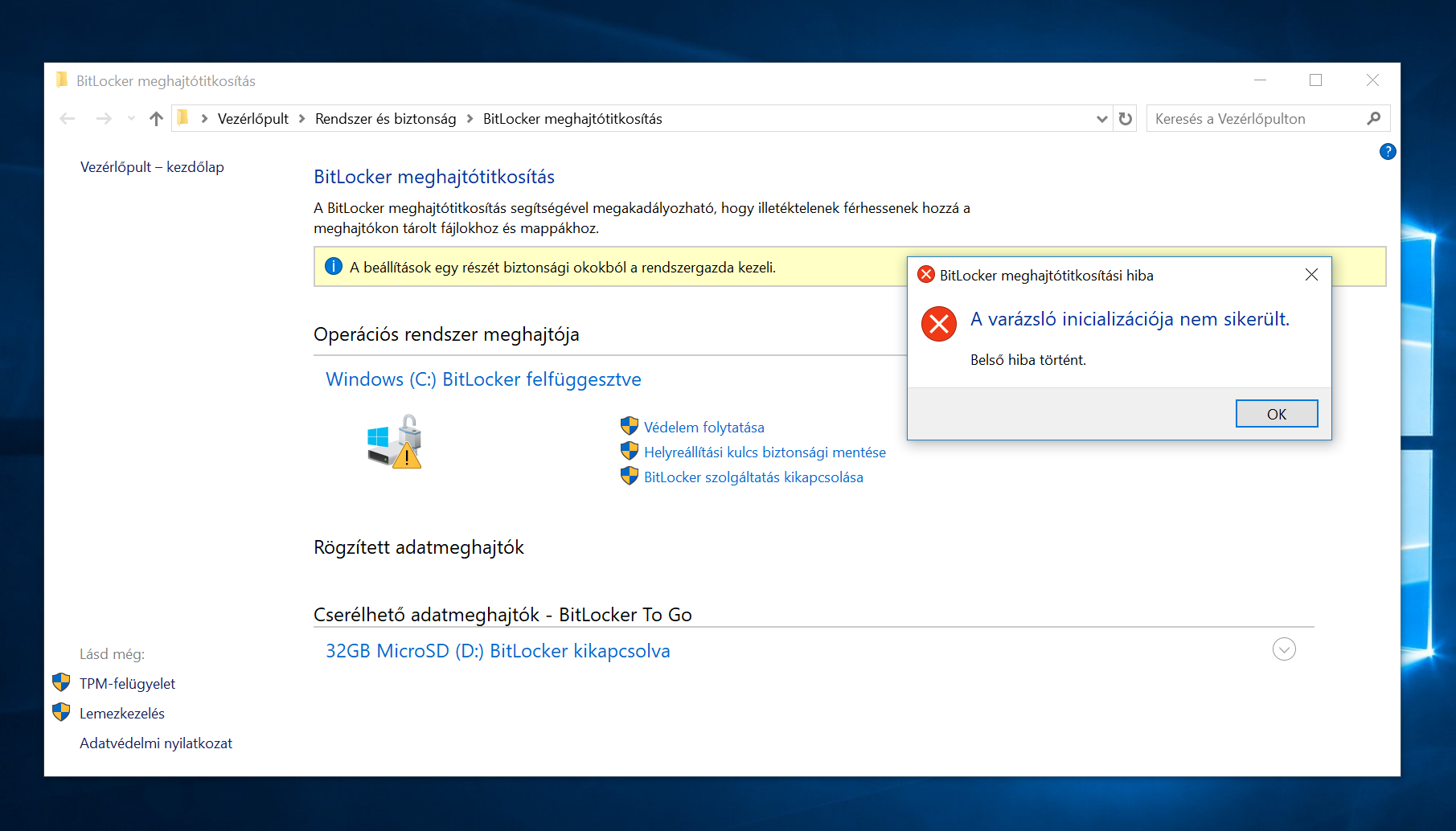Click the small error icon in dialog title bar
Viewport: 1456px width, 831px height.
[x=926, y=275]
